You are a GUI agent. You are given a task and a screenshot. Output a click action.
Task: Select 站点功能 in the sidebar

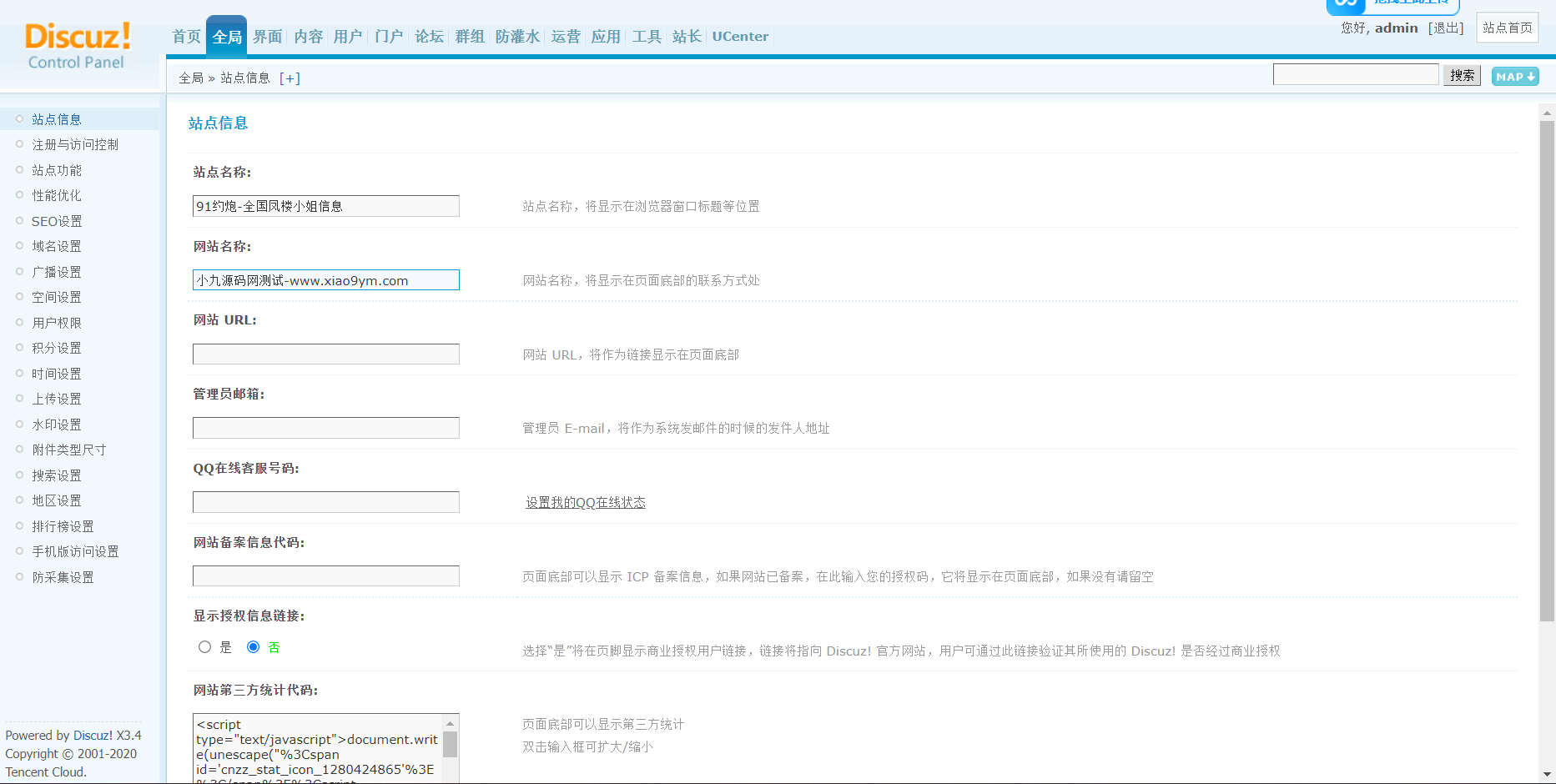(57, 170)
